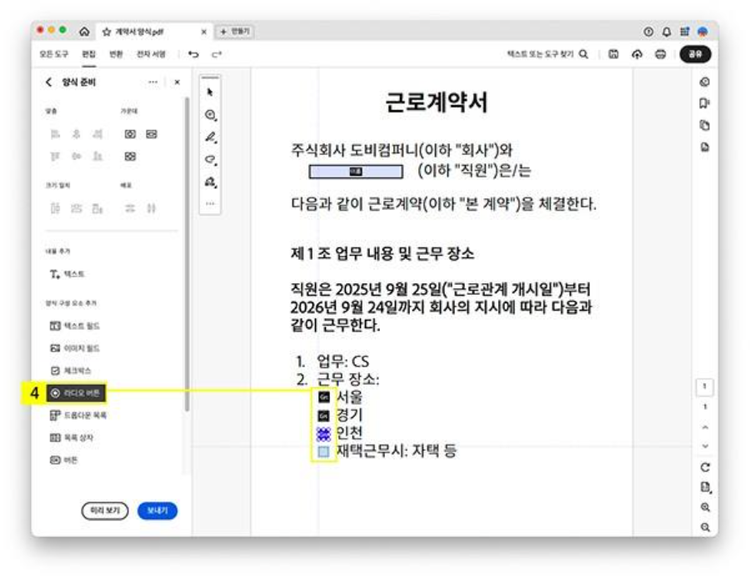Click the align top icon under 맞춤
Image resolution: width=750 pixels, height=578 pixels.
coord(55,156)
